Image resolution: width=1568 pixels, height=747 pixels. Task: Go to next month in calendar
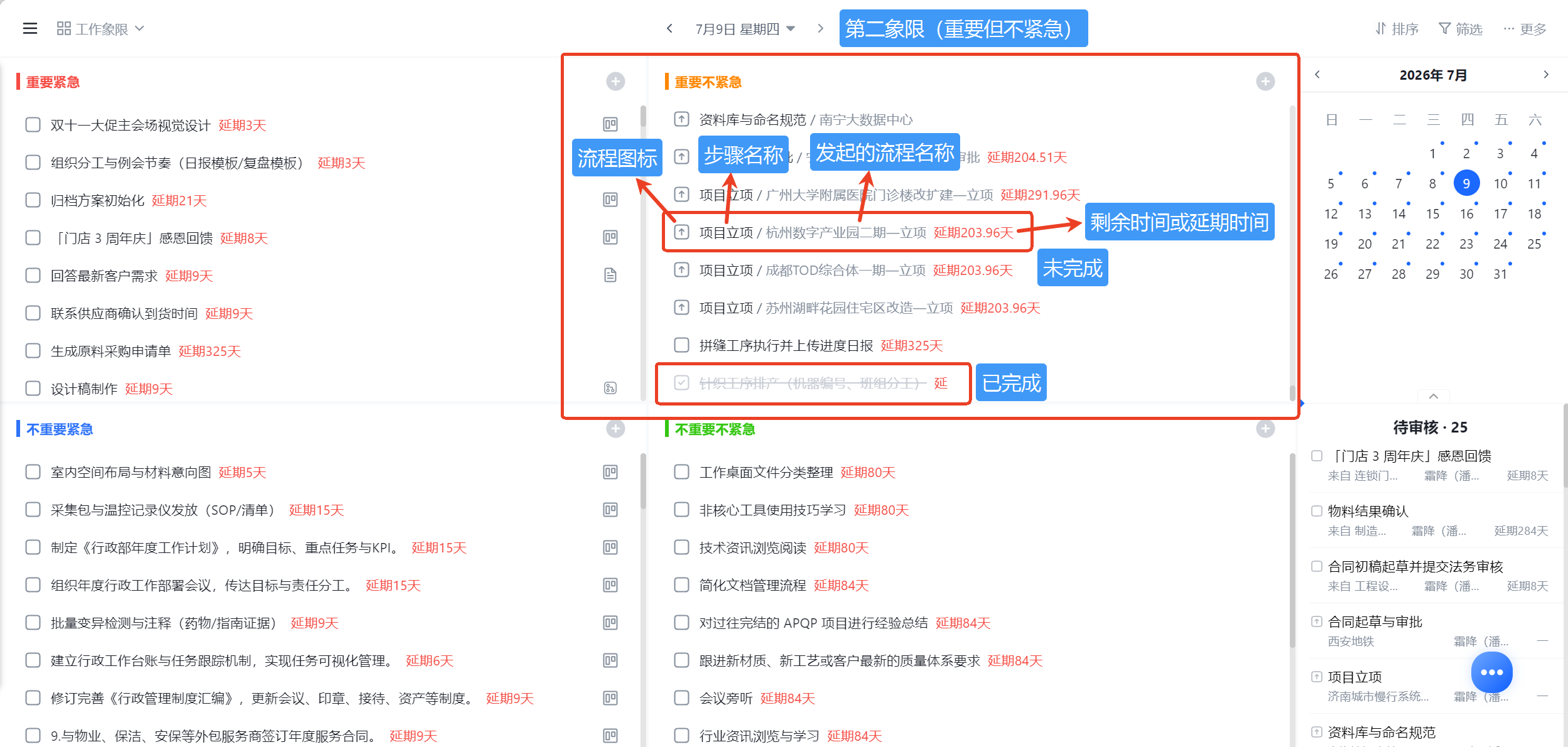pos(1546,75)
